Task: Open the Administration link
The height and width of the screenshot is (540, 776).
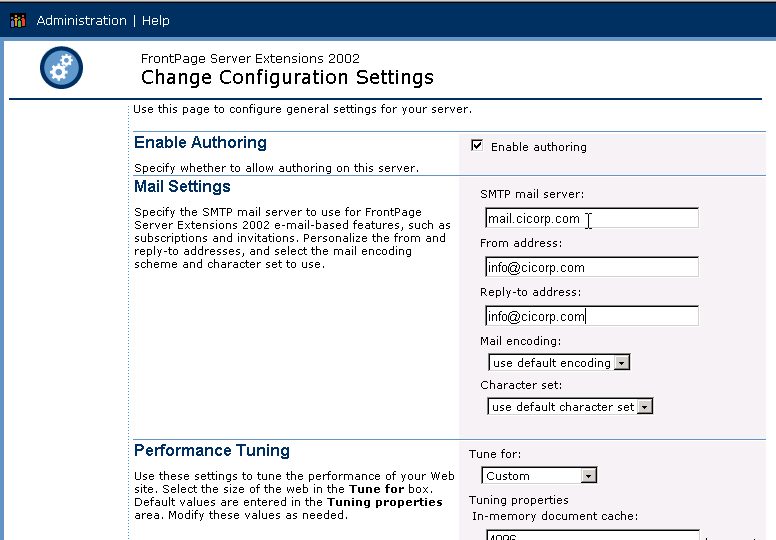Action: (82, 21)
